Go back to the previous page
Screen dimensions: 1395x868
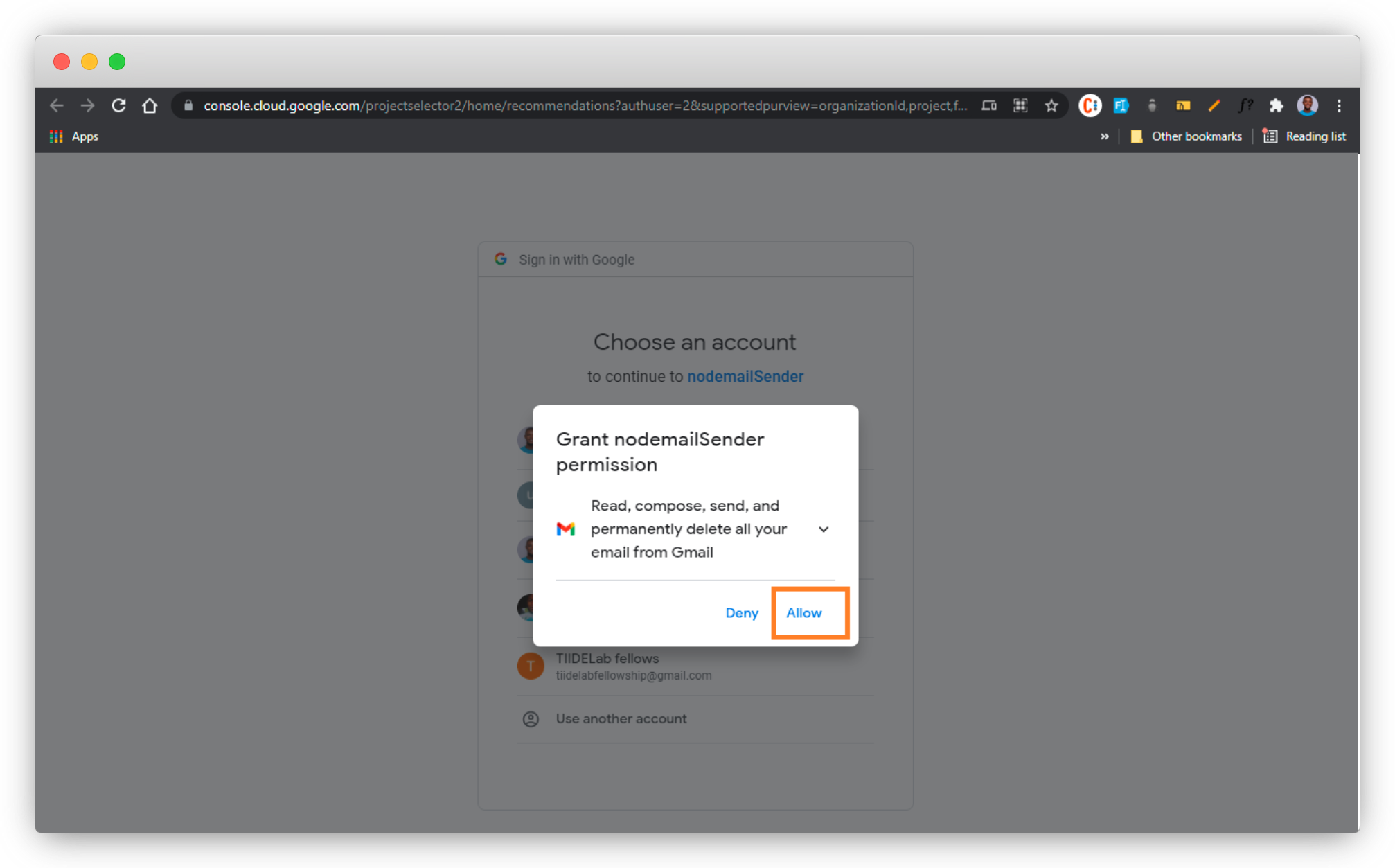pos(57,105)
